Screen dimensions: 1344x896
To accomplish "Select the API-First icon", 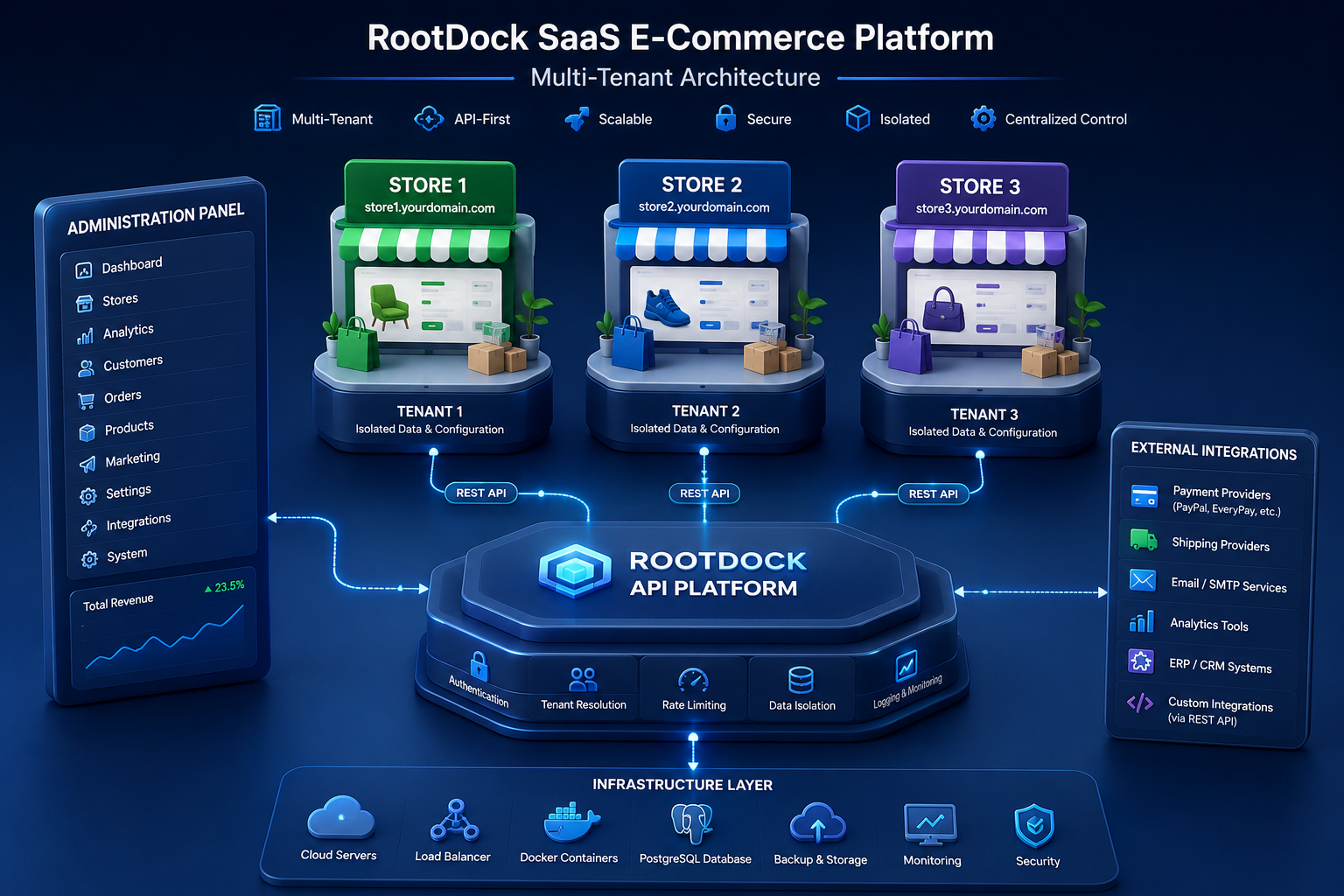I will [429, 118].
